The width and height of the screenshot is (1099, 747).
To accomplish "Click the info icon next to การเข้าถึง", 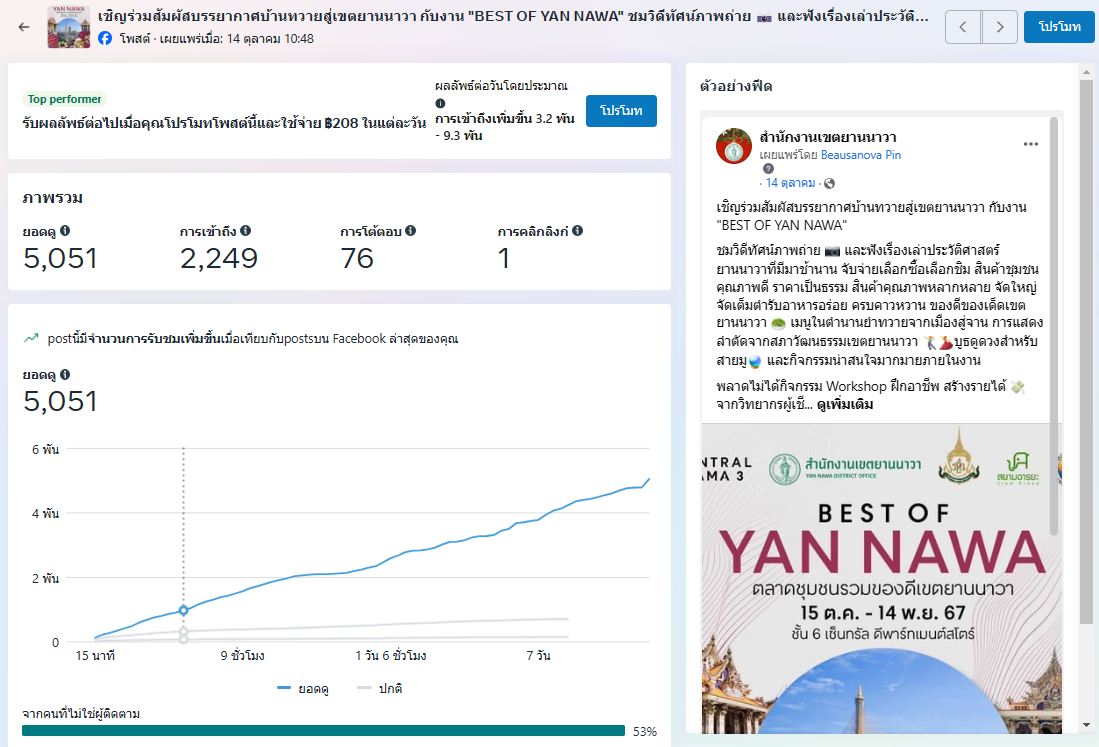I will 246,231.
